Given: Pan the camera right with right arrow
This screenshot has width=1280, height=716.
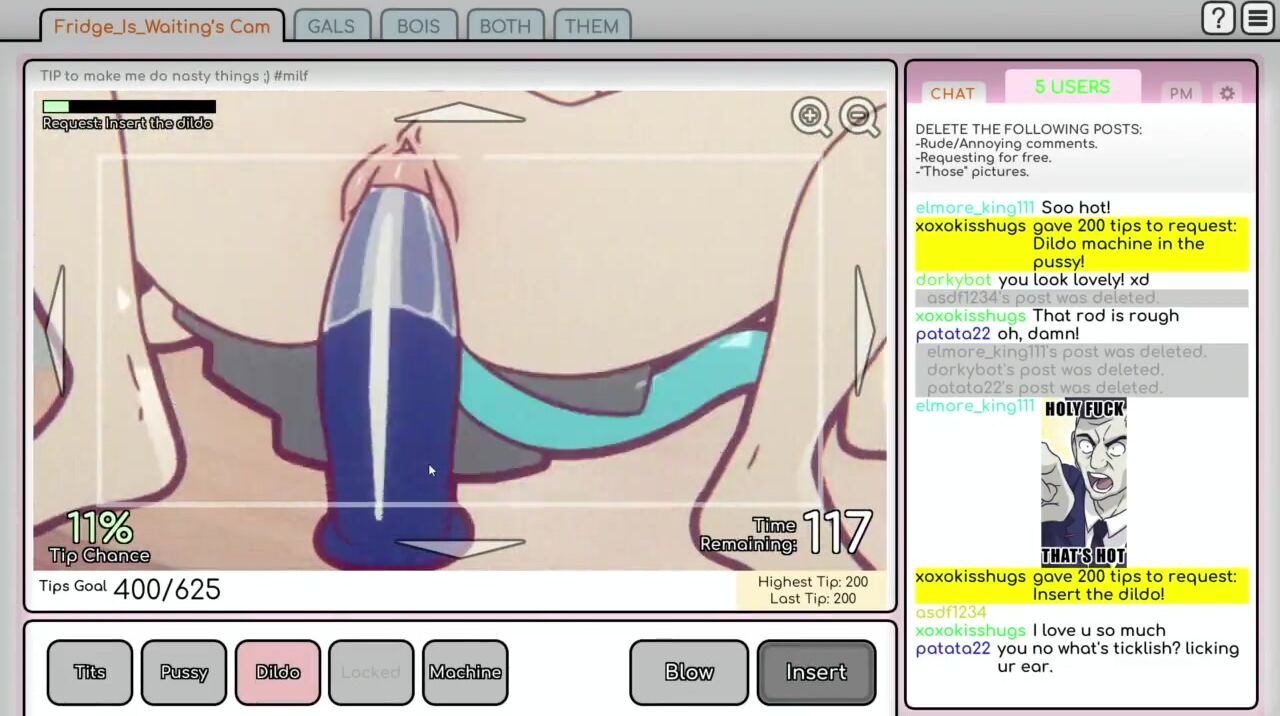Looking at the screenshot, I should tap(864, 328).
